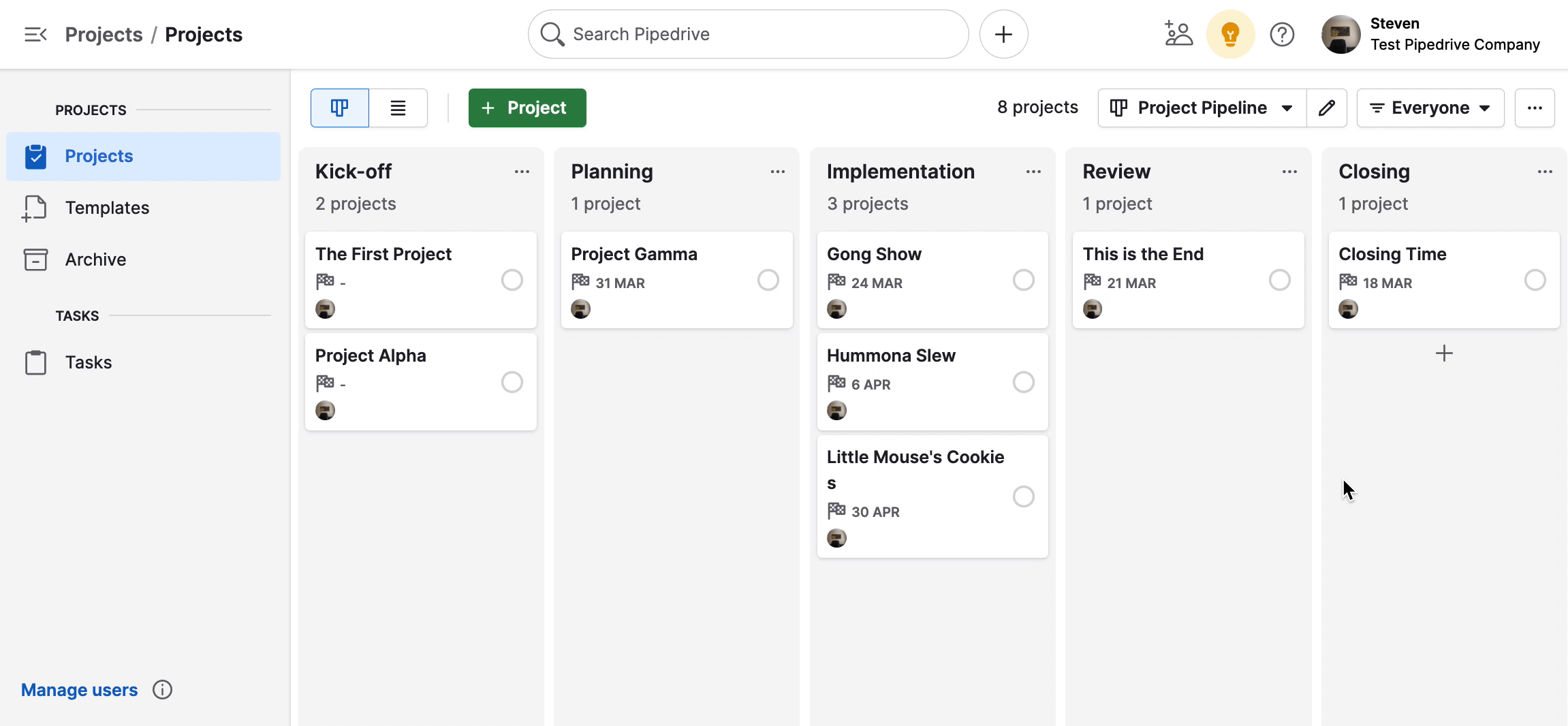Screen dimensions: 1568x726
Task: Create a new project with green button
Action: (527, 107)
